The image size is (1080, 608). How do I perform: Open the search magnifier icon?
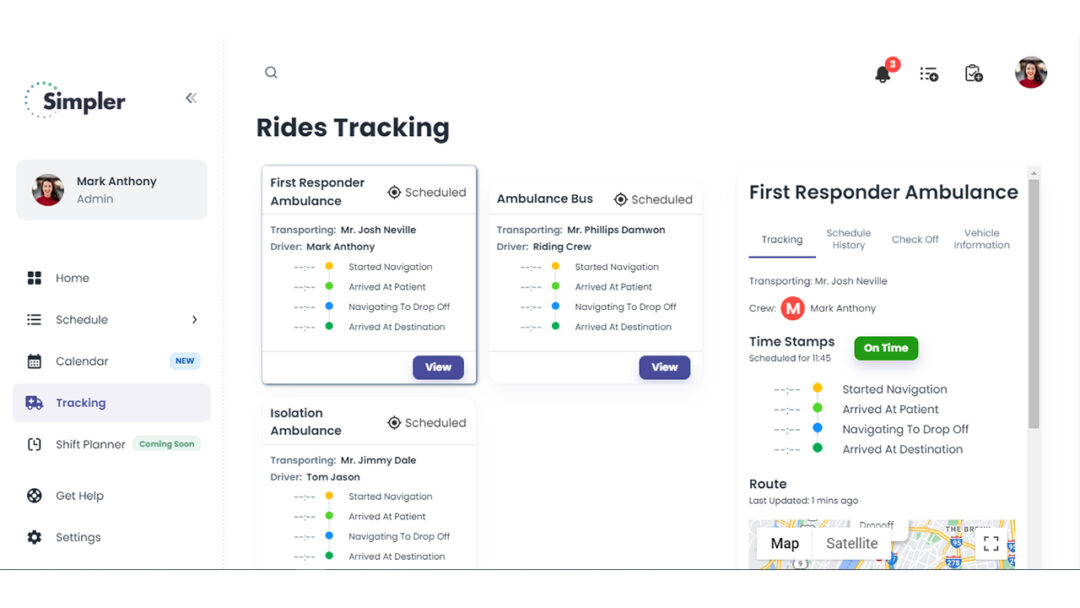click(x=271, y=72)
